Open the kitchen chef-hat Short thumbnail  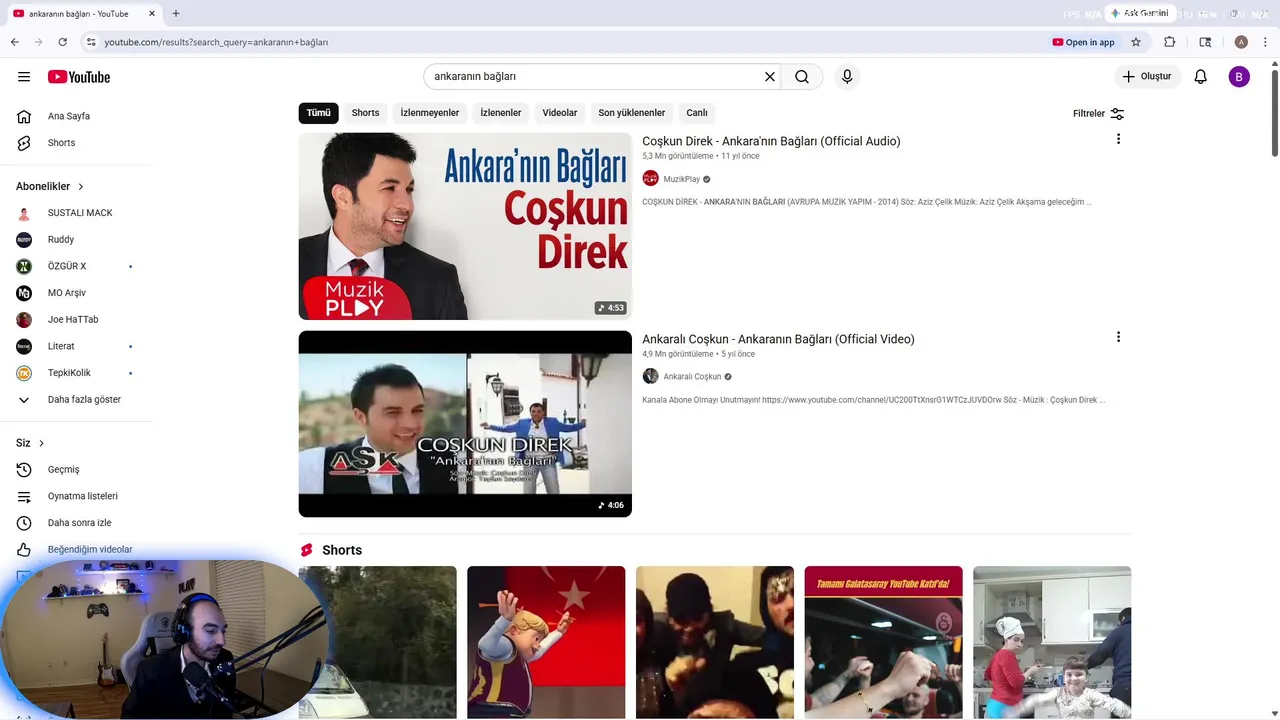coord(1052,642)
